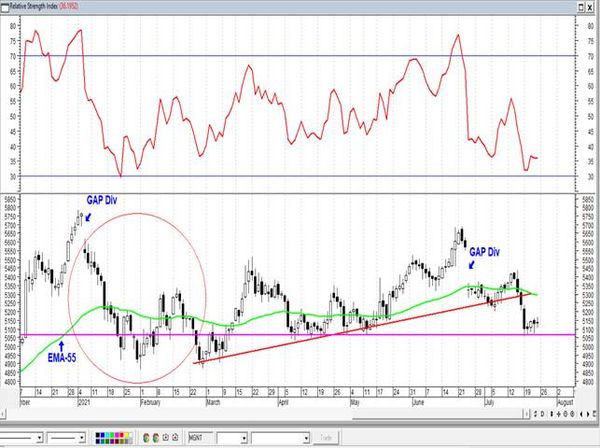Screen dimensions: 600x448
Task: Click the D periodicity icon
Action: coord(542,414)
